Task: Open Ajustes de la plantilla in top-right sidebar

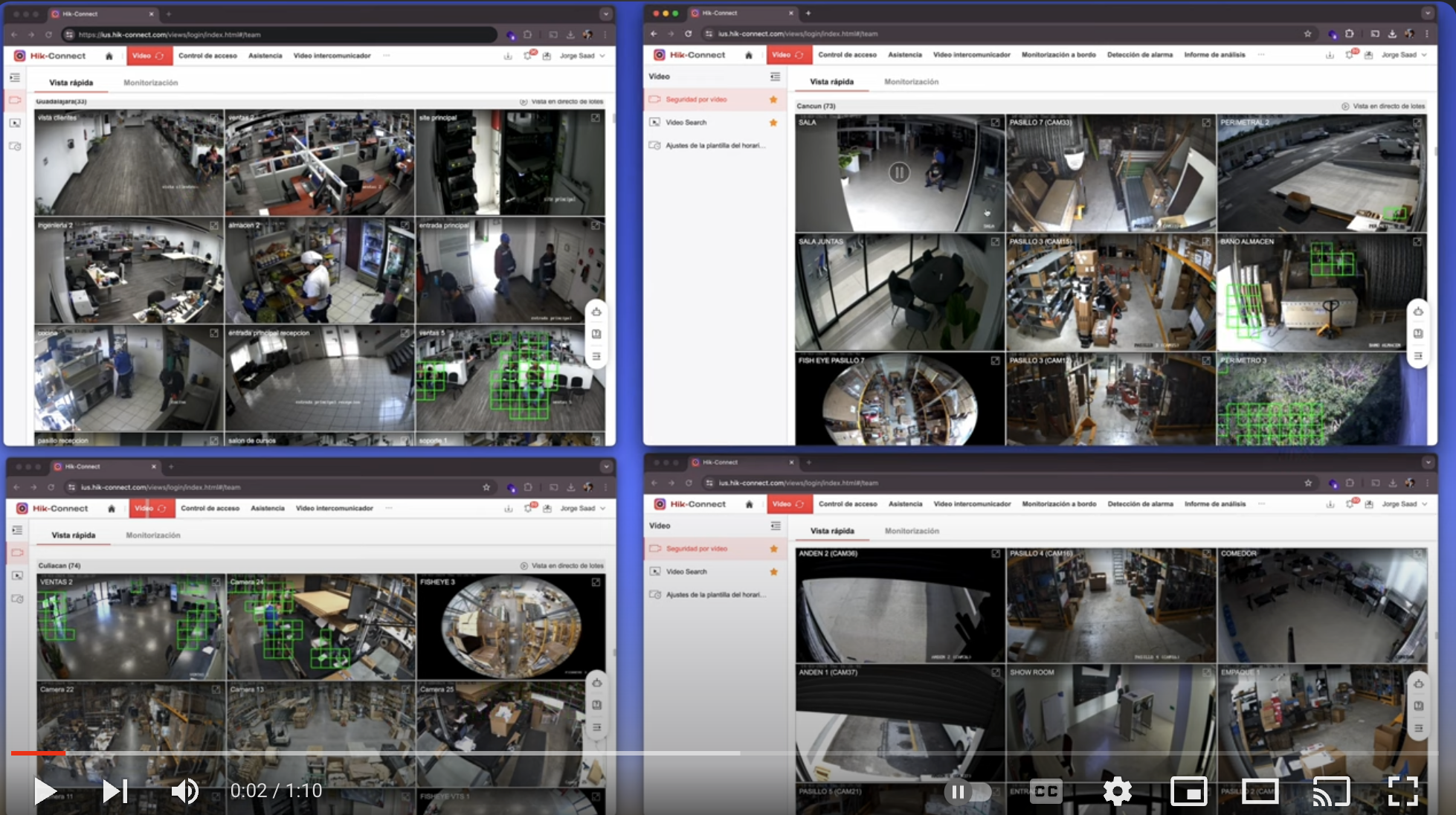Action: pyautogui.click(x=714, y=146)
